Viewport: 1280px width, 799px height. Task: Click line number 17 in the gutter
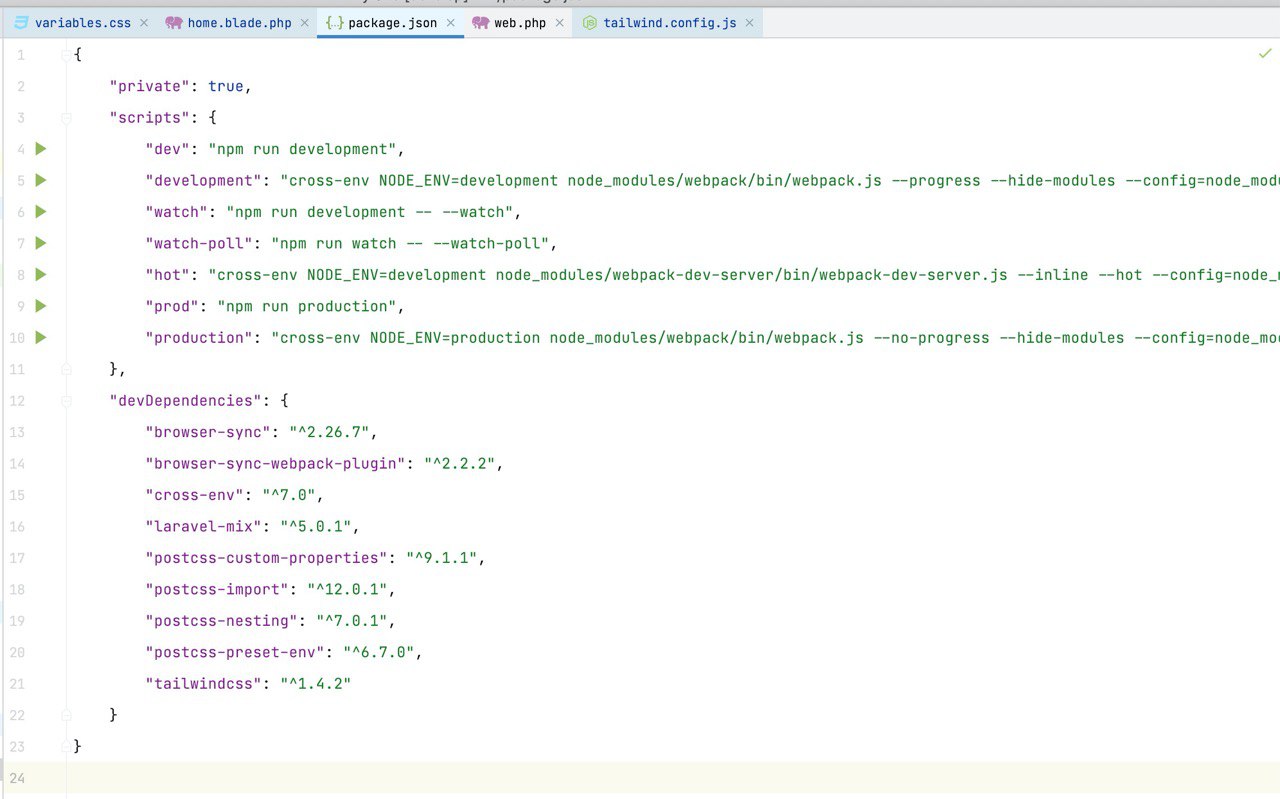click(x=17, y=558)
